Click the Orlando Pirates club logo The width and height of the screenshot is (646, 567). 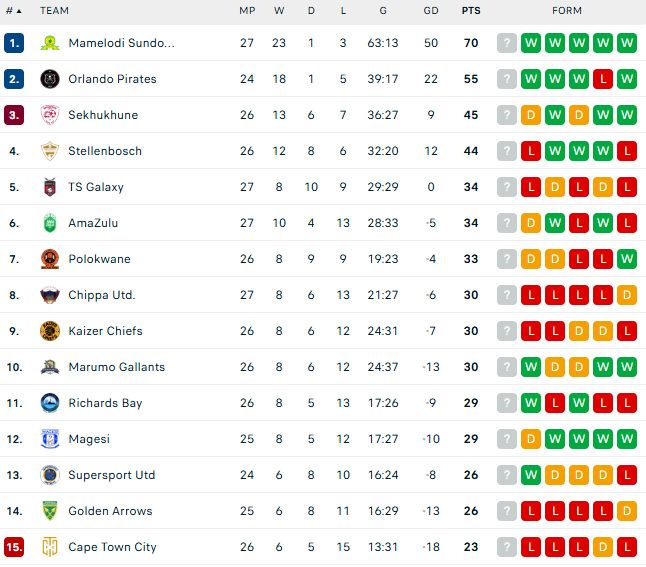click(x=50, y=79)
